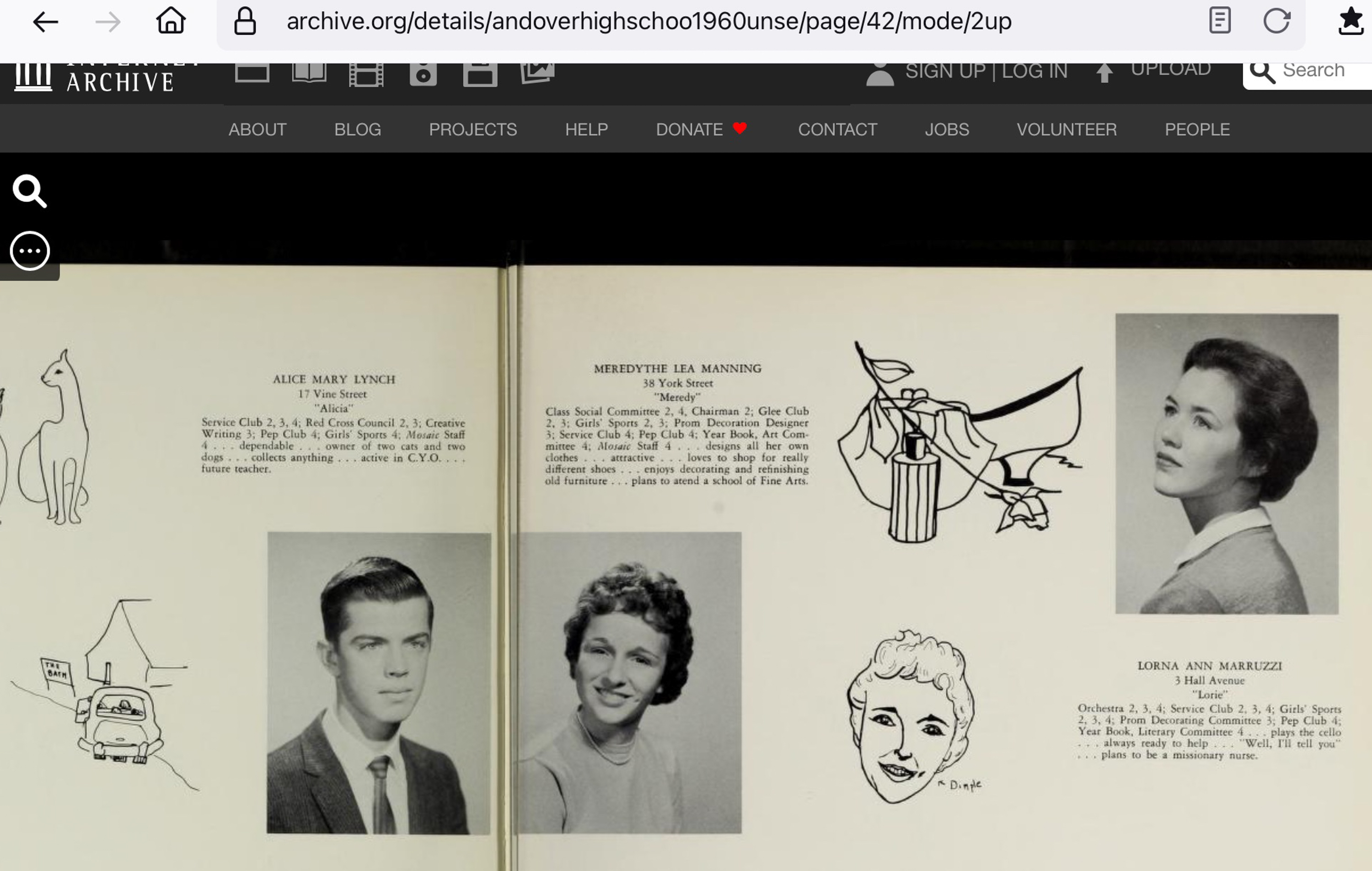Open the more options ellipsis button
This screenshot has width=1372, height=871.
[x=30, y=251]
